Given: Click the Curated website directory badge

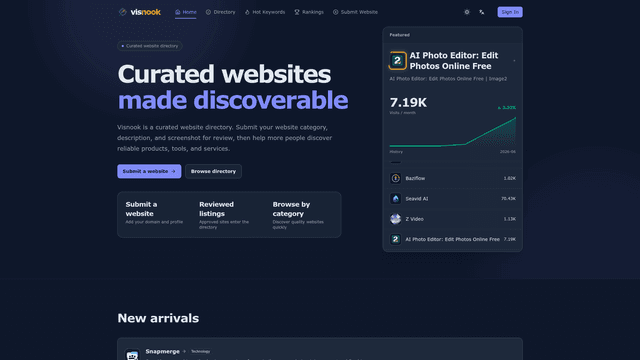Looking at the screenshot, I should (150, 46).
